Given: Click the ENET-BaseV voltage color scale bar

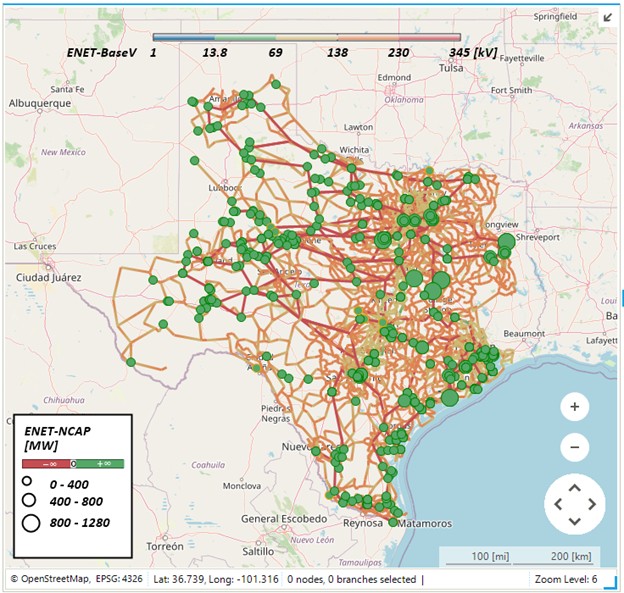Looking at the screenshot, I should 303,38.
